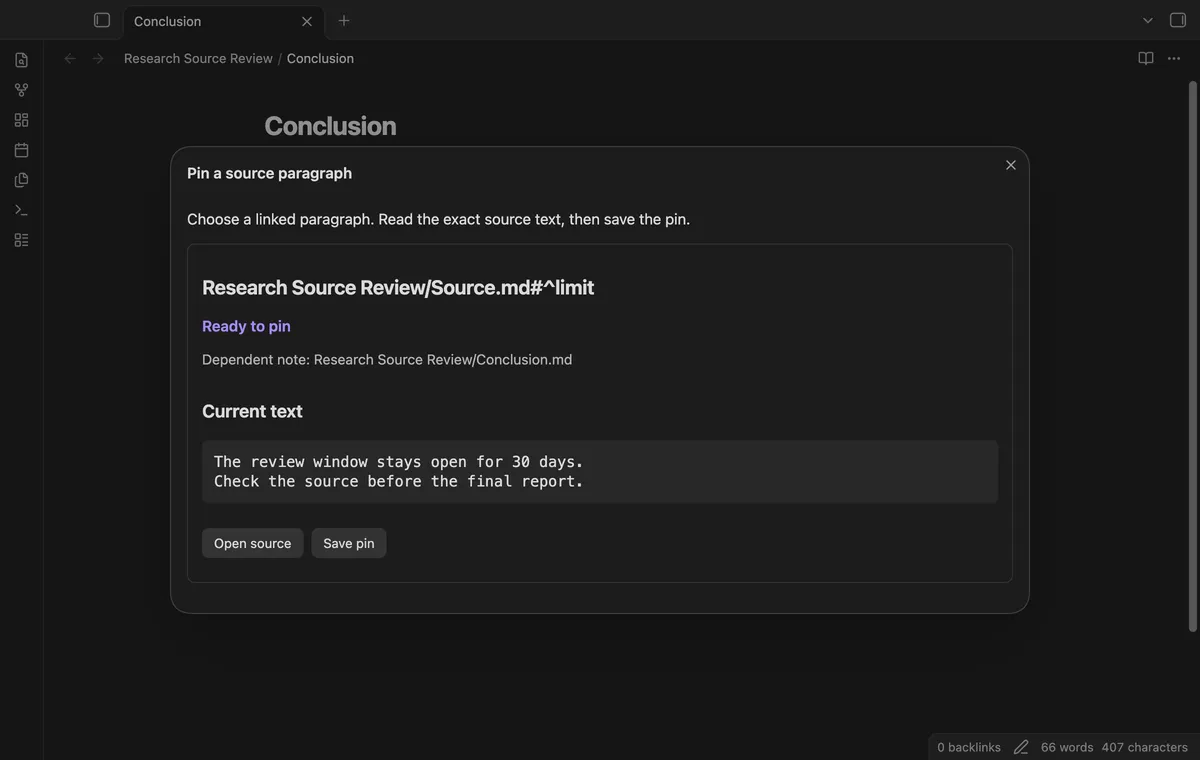
Task: Close the Conclusion tab
Action: (x=307, y=21)
